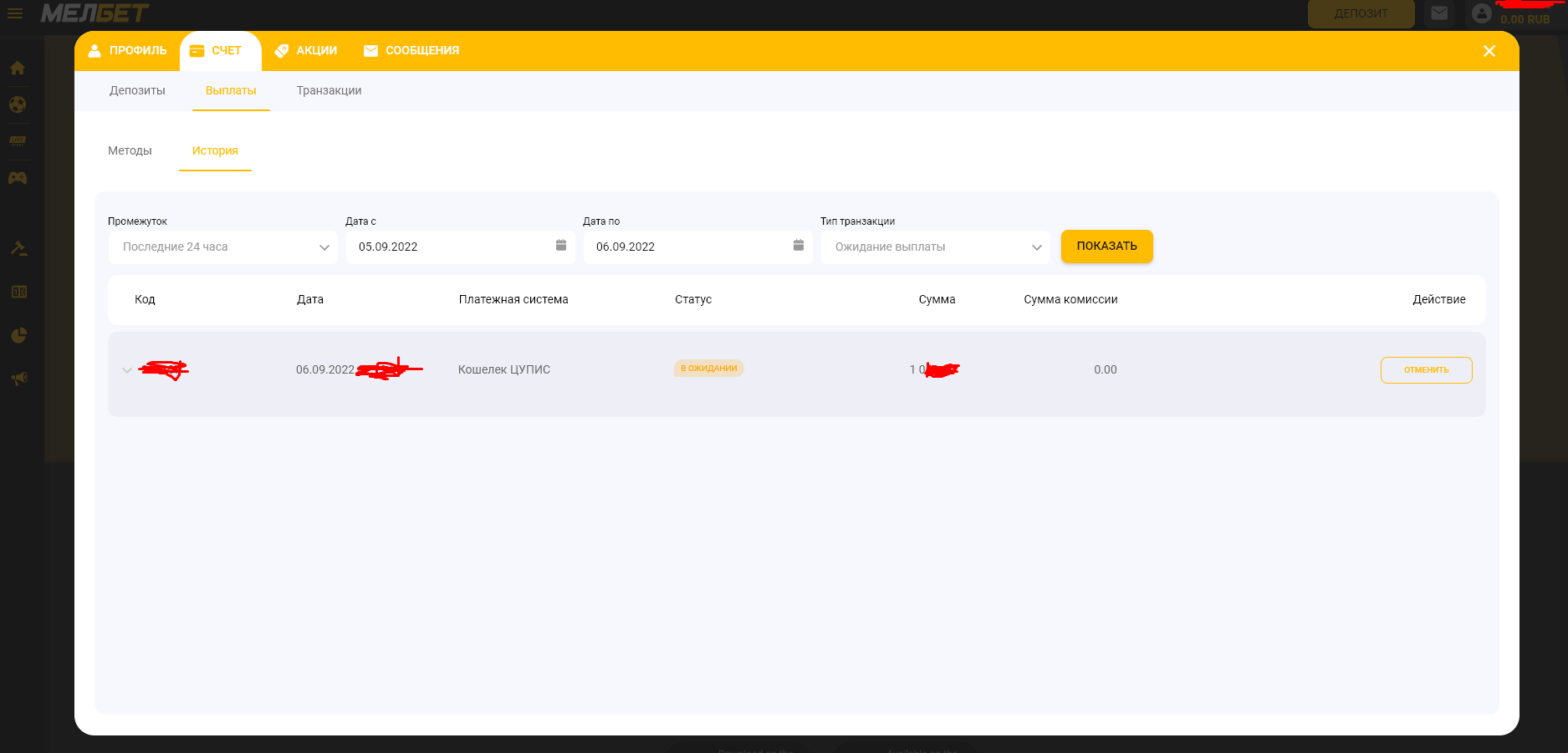Click the Сумма column header
The height and width of the screenshot is (753, 1568).
tap(937, 299)
